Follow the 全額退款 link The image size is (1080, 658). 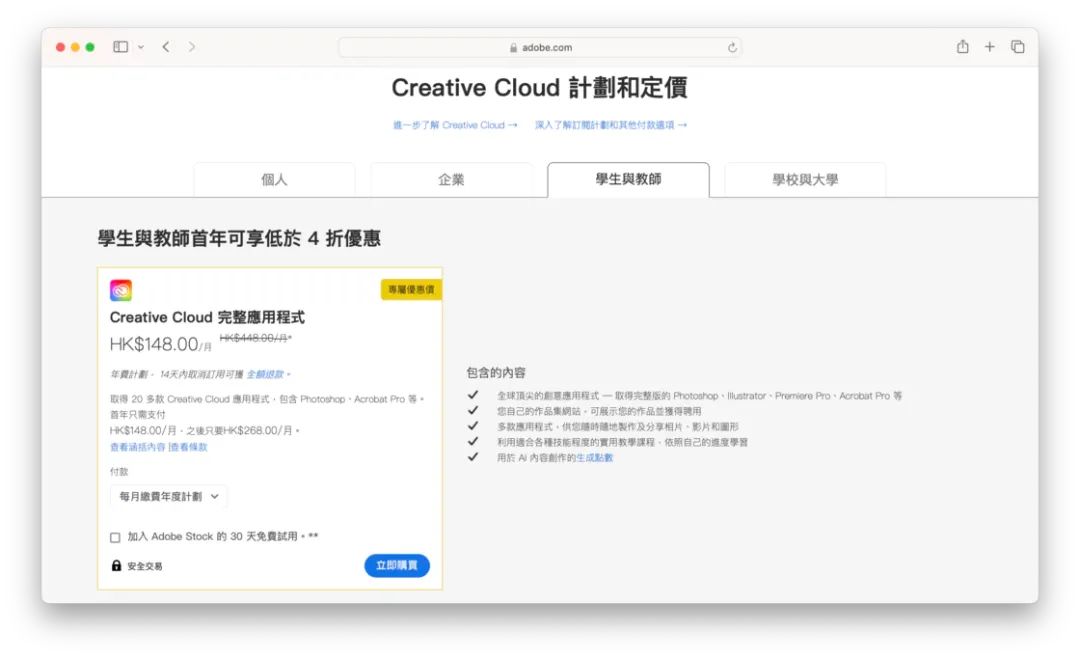coord(265,374)
